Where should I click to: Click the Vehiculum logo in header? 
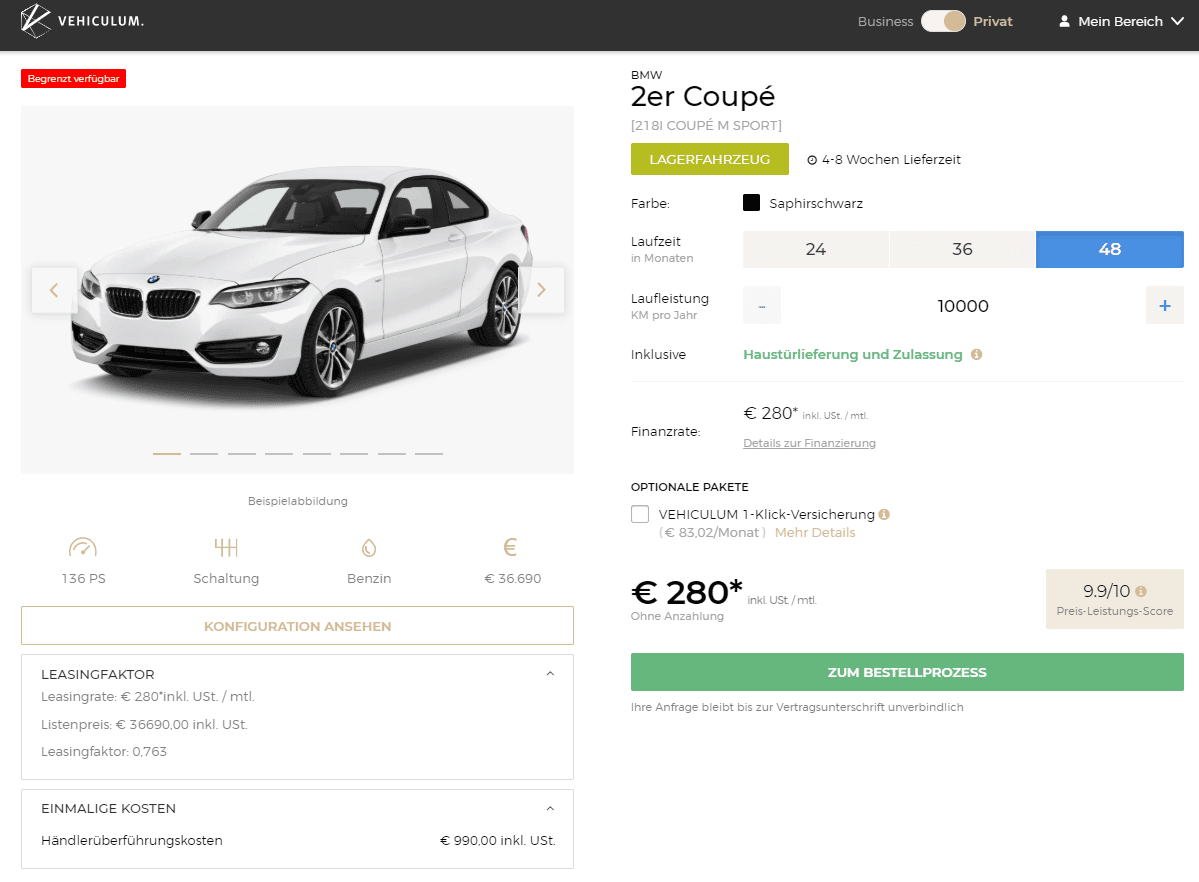tap(82, 21)
